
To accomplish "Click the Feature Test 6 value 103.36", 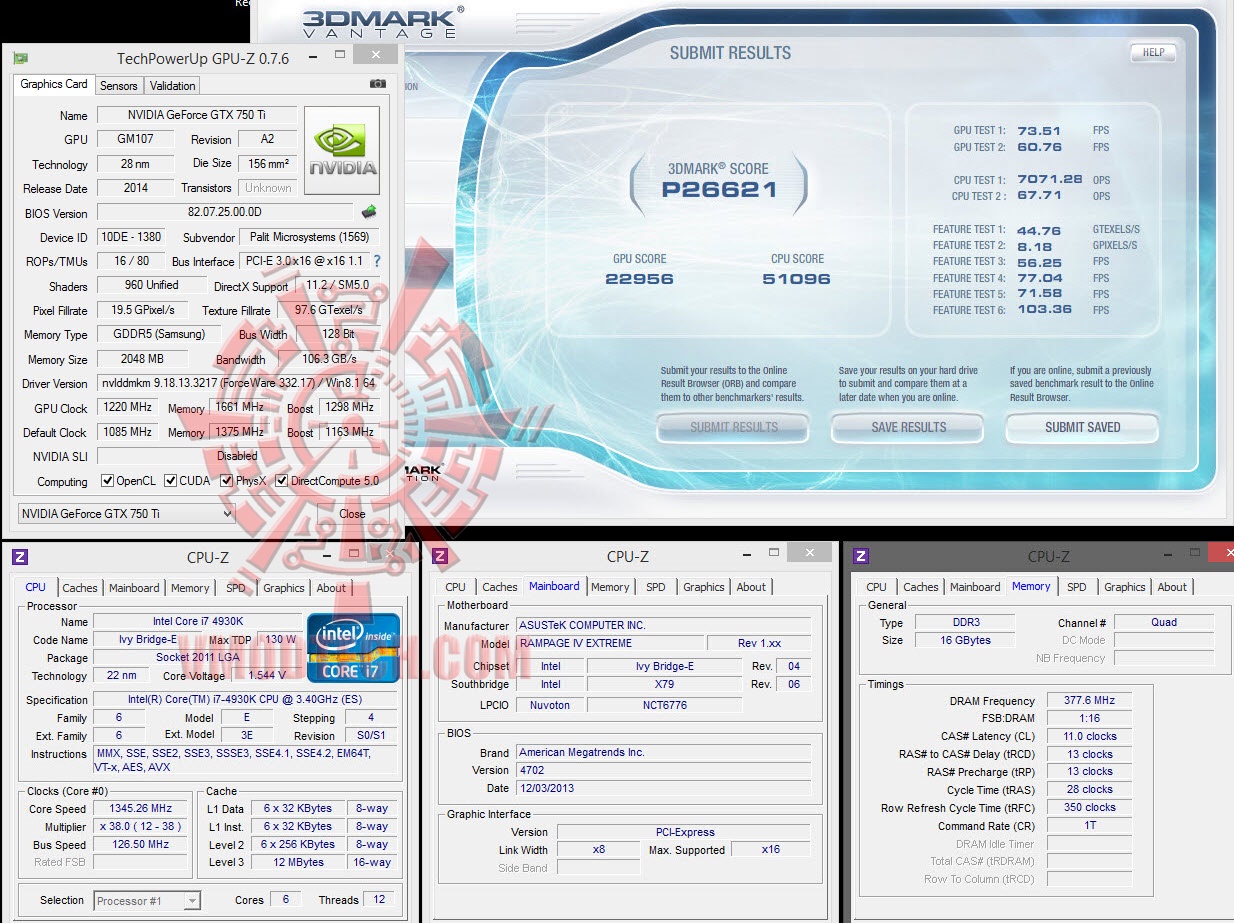I will (1044, 309).
